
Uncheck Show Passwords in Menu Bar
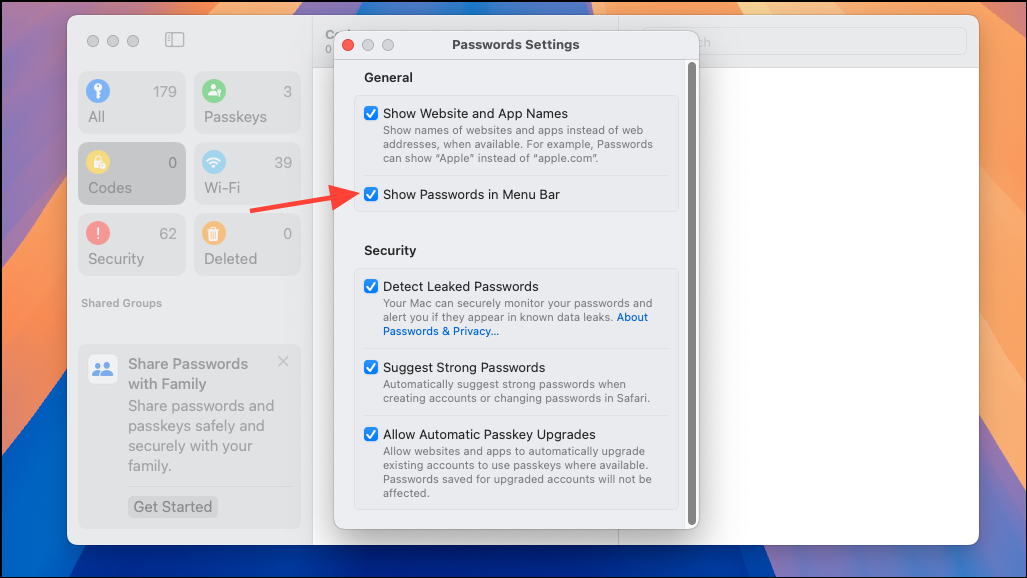click(371, 194)
